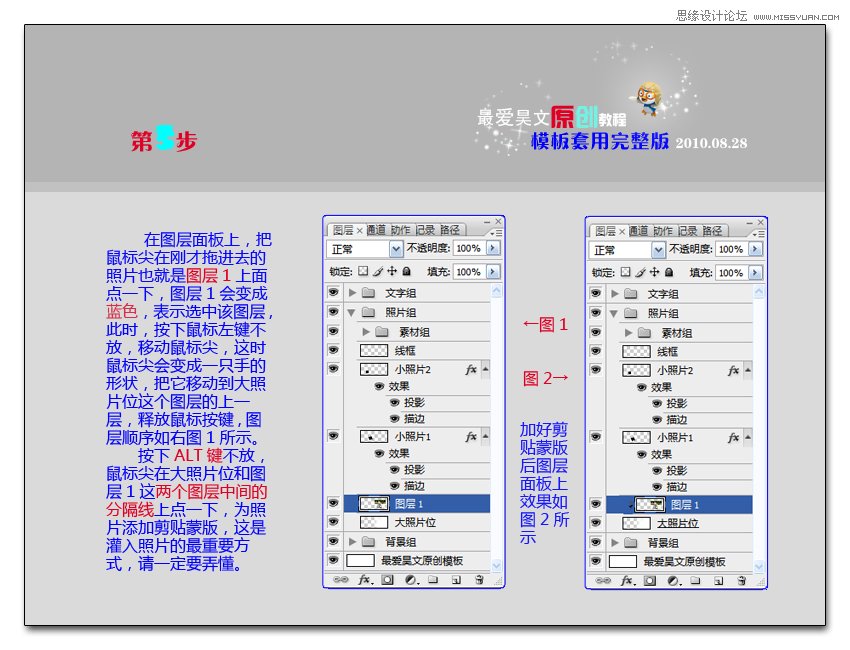Image resolution: width=850 pixels, height=650 pixels.
Task: Click trash delete icon in right panel
Action: point(742,581)
